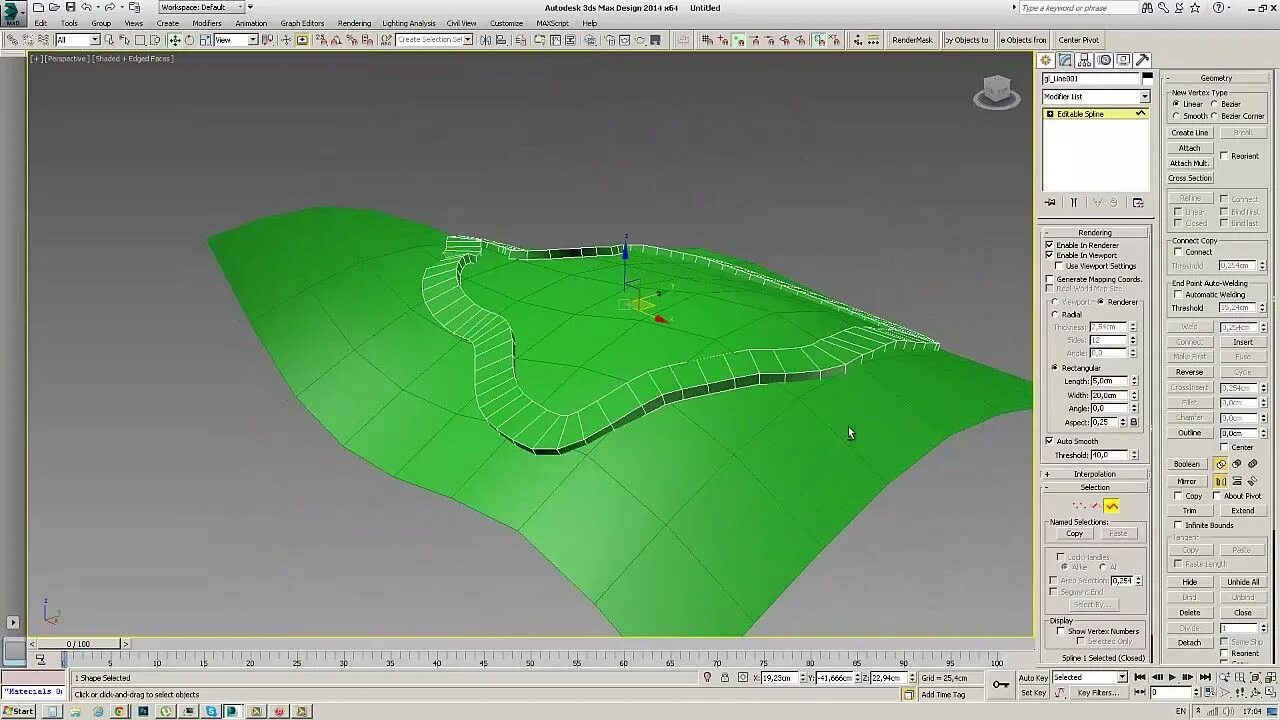Screen dimensions: 1280x720
Task: Select the Scale transform tool
Action: [204, 40]
